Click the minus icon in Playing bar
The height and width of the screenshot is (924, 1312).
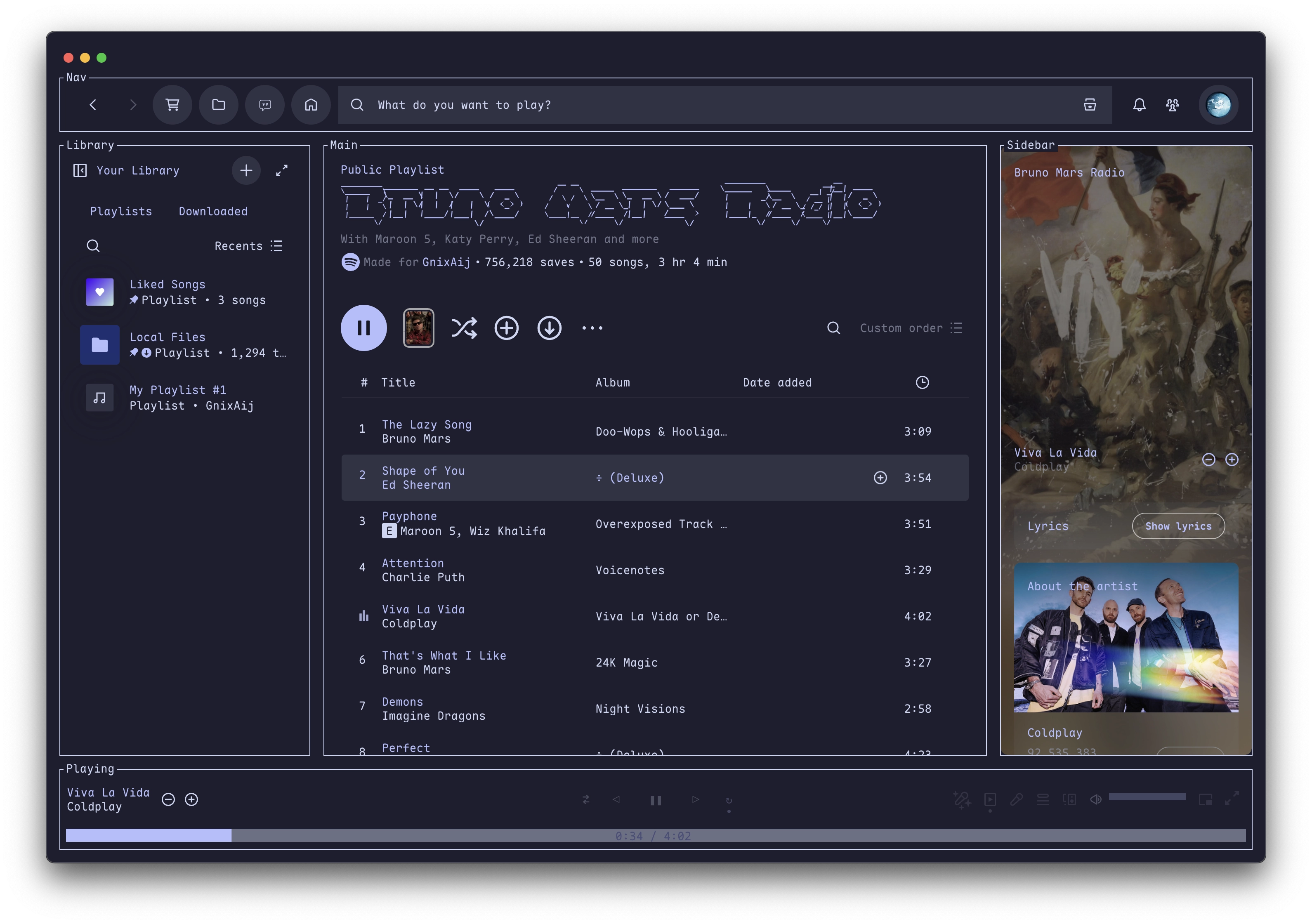click(x=168, y=799)
